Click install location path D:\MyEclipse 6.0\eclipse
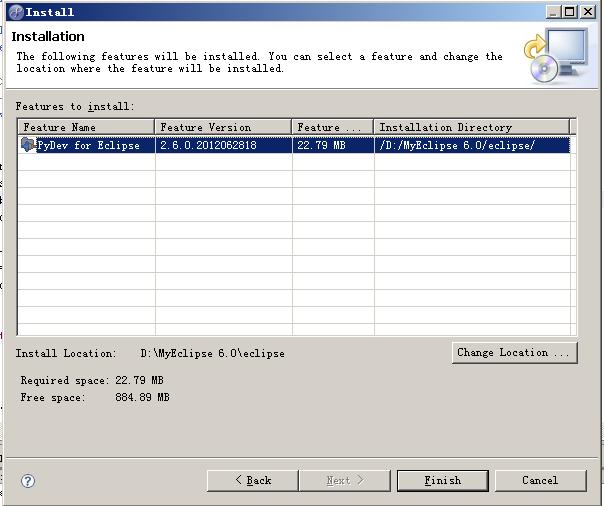 213,354
